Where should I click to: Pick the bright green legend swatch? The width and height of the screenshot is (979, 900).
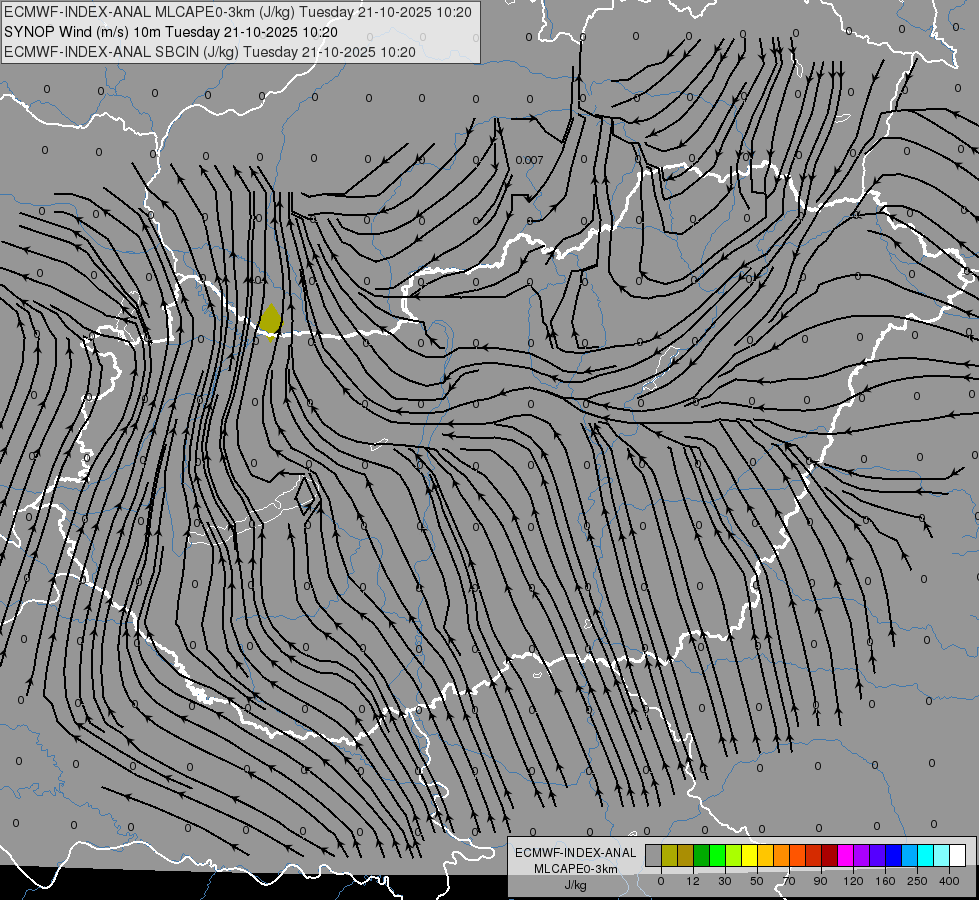coord(717,855)
